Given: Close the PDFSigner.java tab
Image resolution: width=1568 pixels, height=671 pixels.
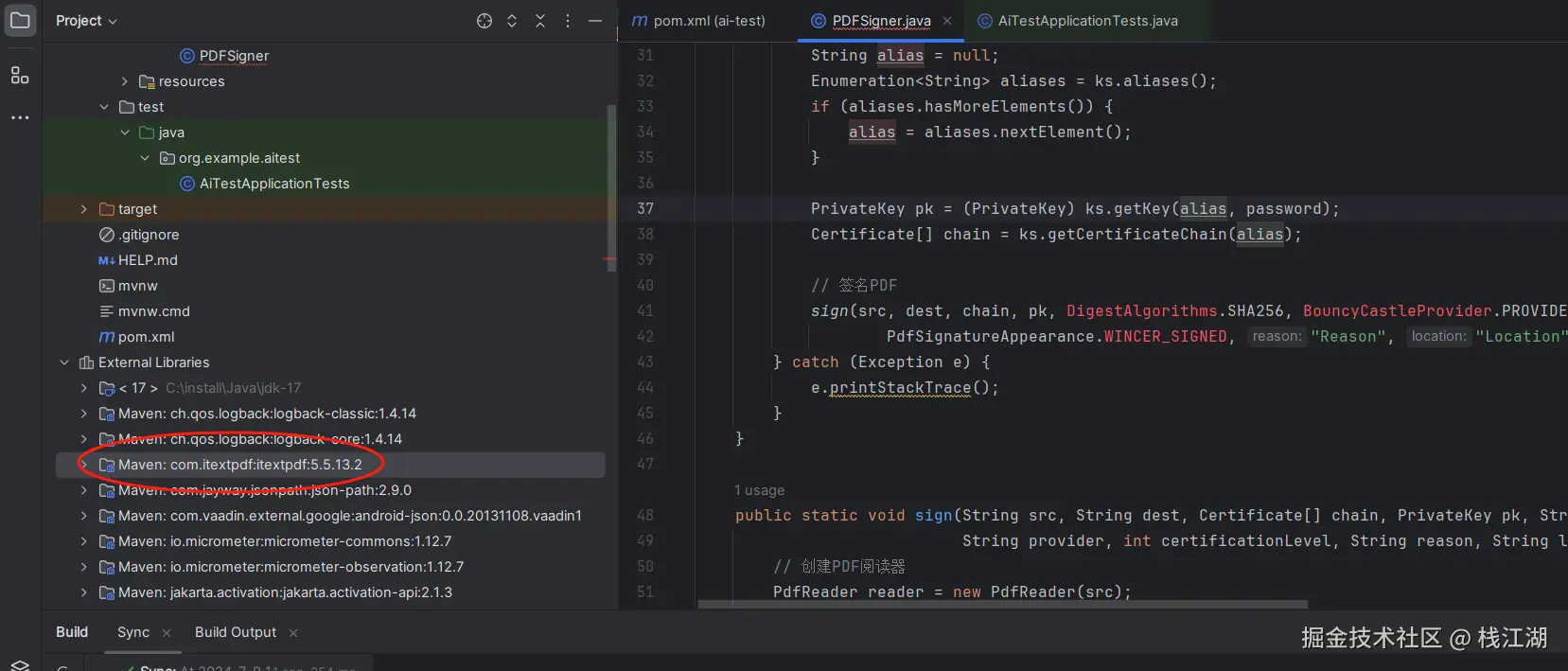Looking at the screenshot, I should (x=947, y=21).
